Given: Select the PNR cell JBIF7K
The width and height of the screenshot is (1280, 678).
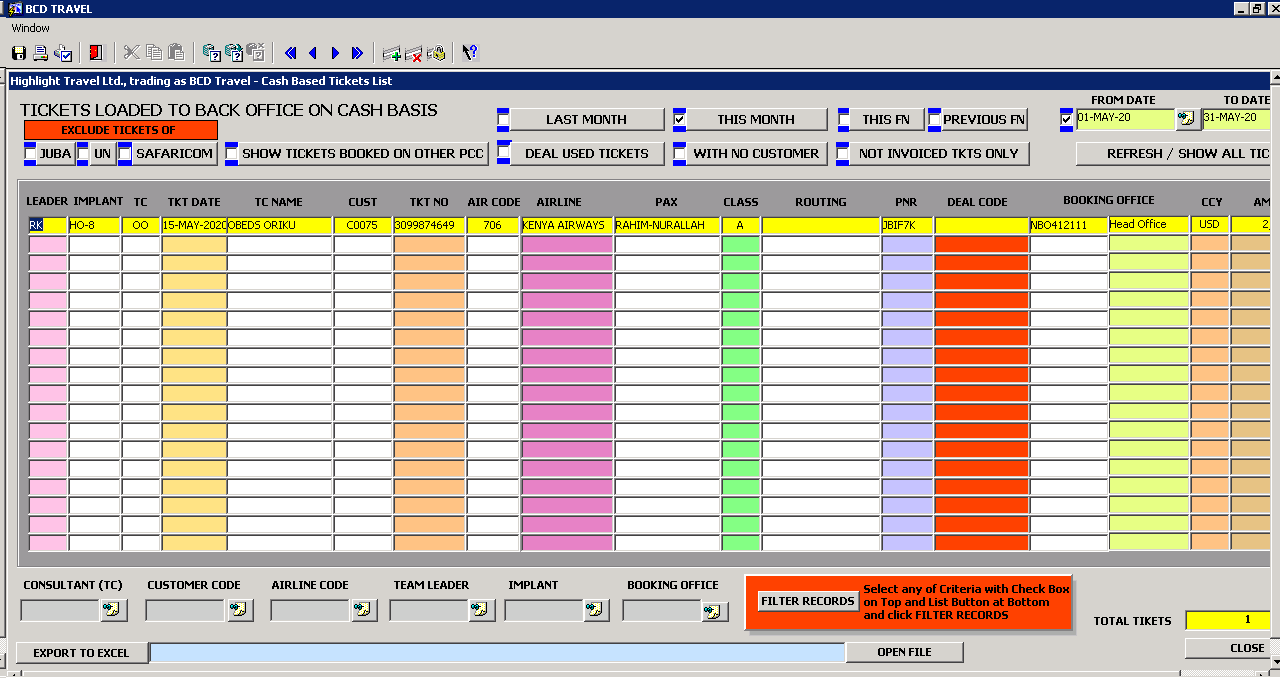Looking at the screenshot, I should click(907, 226).
